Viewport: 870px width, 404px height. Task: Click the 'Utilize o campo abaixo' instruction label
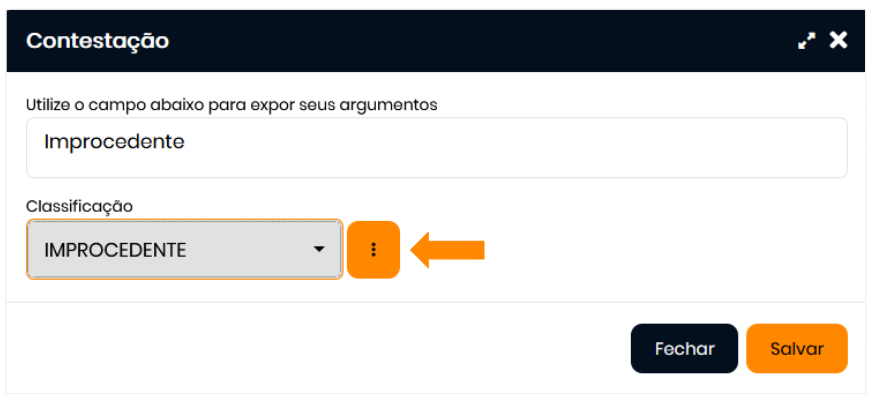231,104
